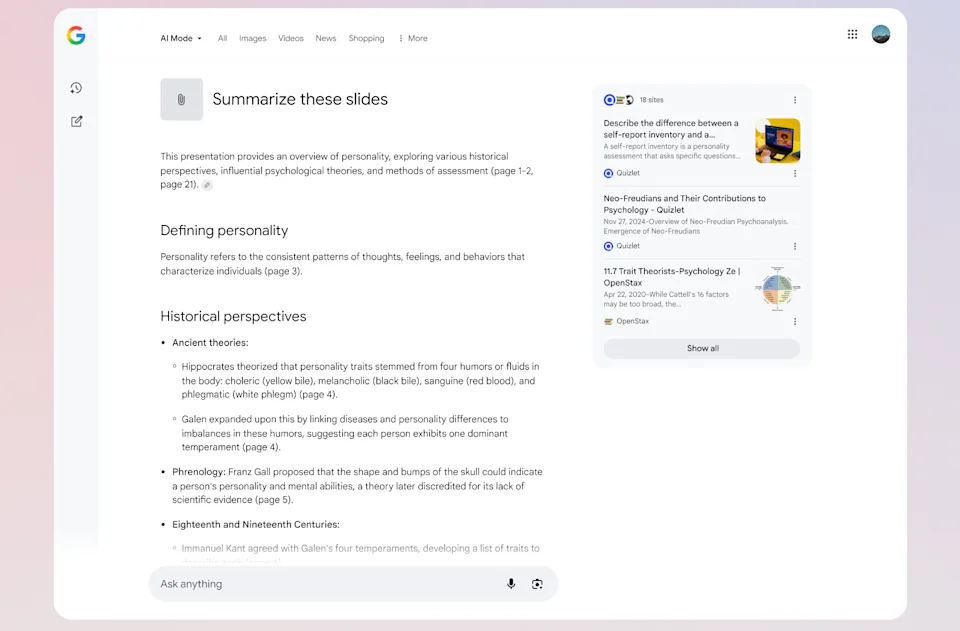The width and height of the screenshot is (960, 631).
Task: Open search history in the sidebar
Action: pos(76,87)
